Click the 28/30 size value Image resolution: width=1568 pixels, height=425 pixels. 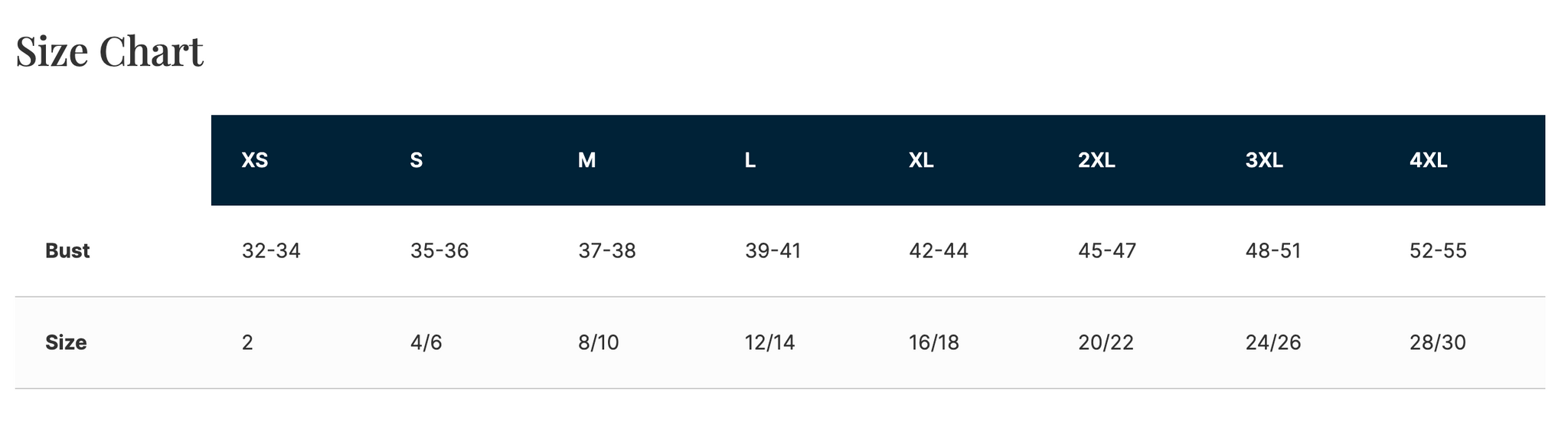(1438, 342)
